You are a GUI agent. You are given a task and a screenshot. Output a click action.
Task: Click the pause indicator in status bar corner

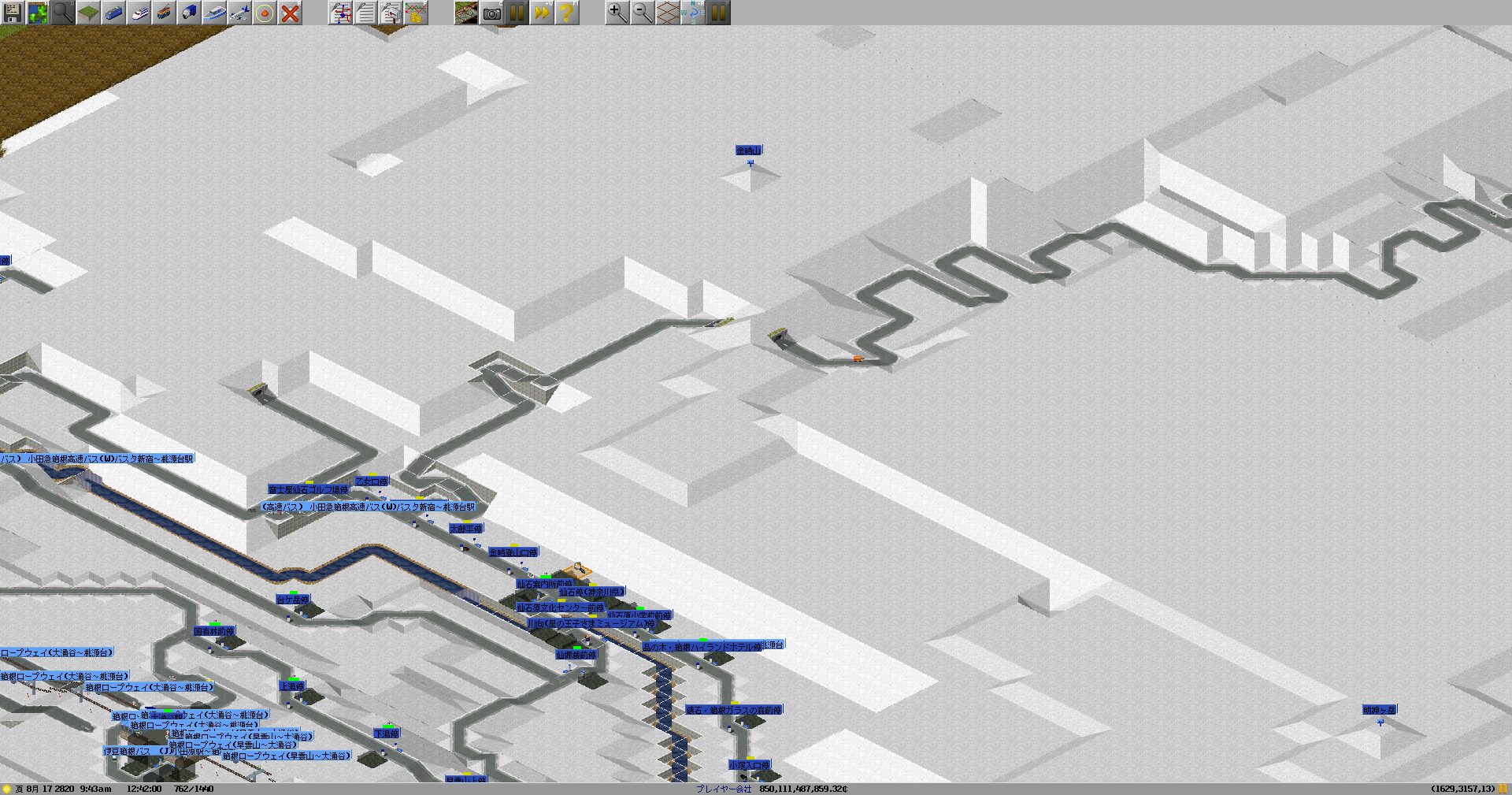[1504, 789]
